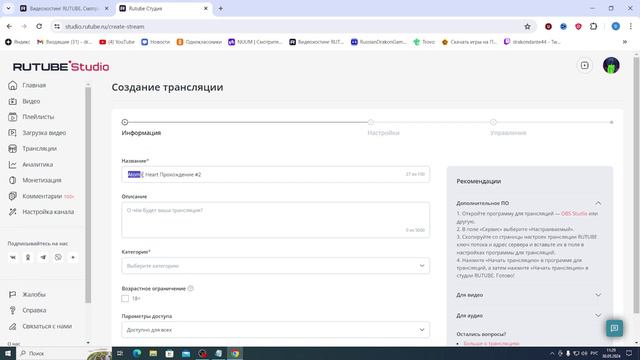Image resolution: width=640 pixels, height=360 pixels.
Task: Click the sidebar vertical scrollbar
Action: pos(88,195)
